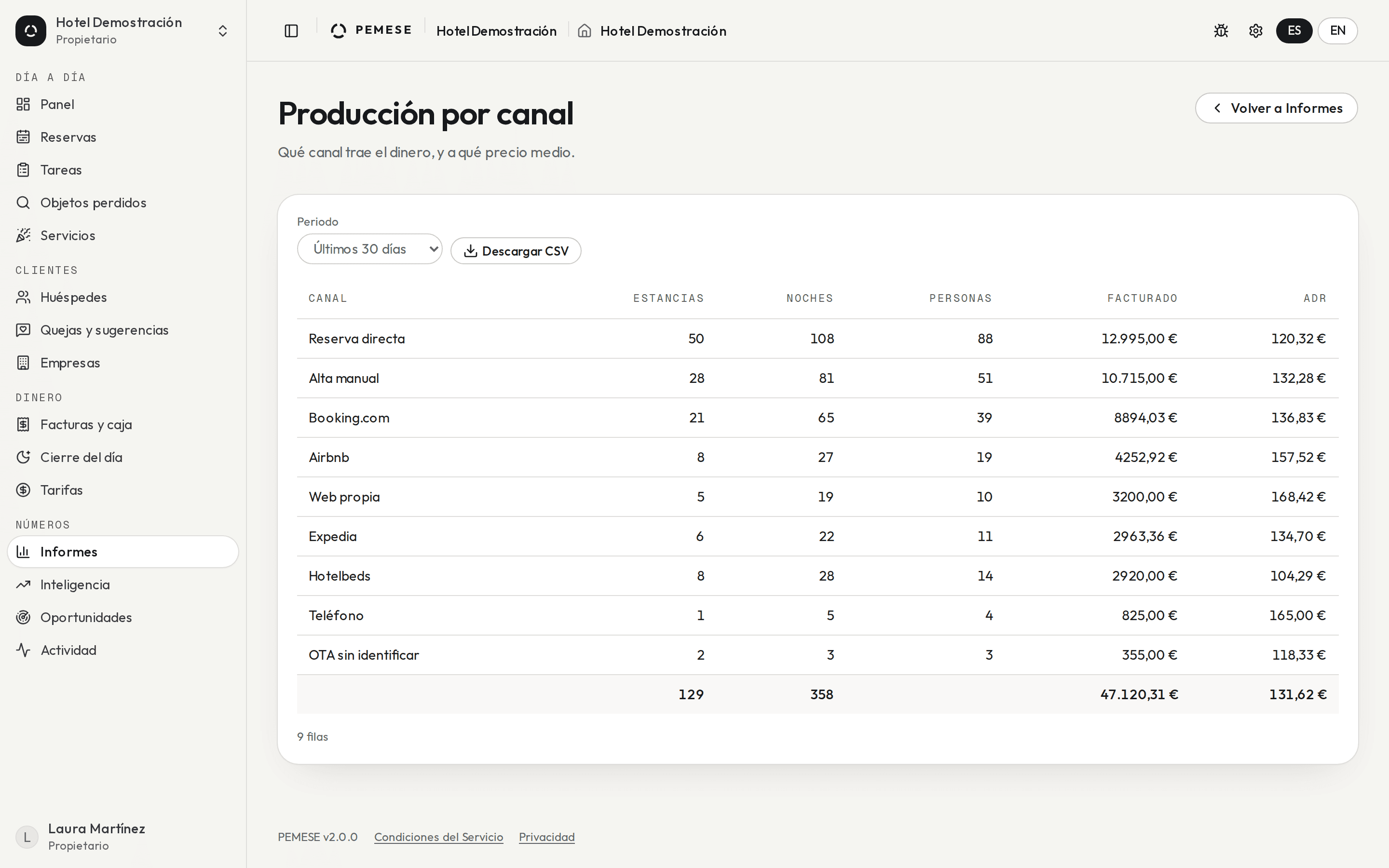Open Cierre del día
The height and width of the screenshot is (868, 1389).
point(123,458)
